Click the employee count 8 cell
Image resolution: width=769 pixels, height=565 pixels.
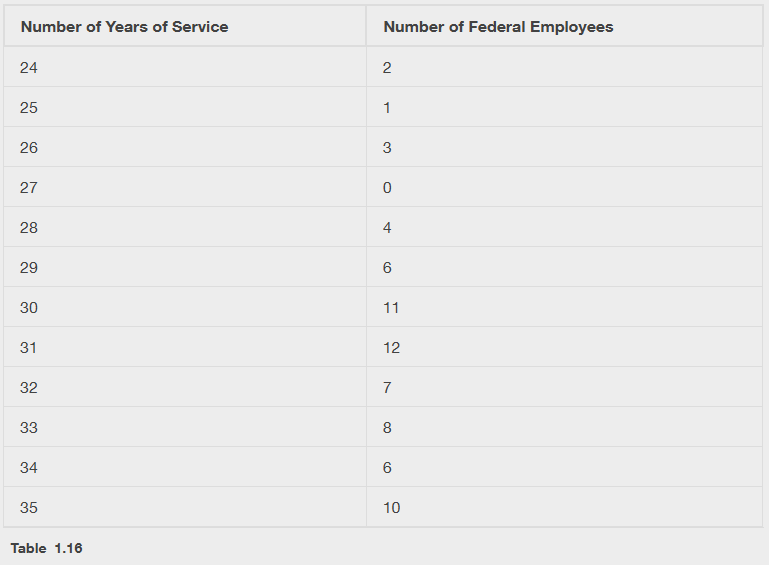click(387, 428)
